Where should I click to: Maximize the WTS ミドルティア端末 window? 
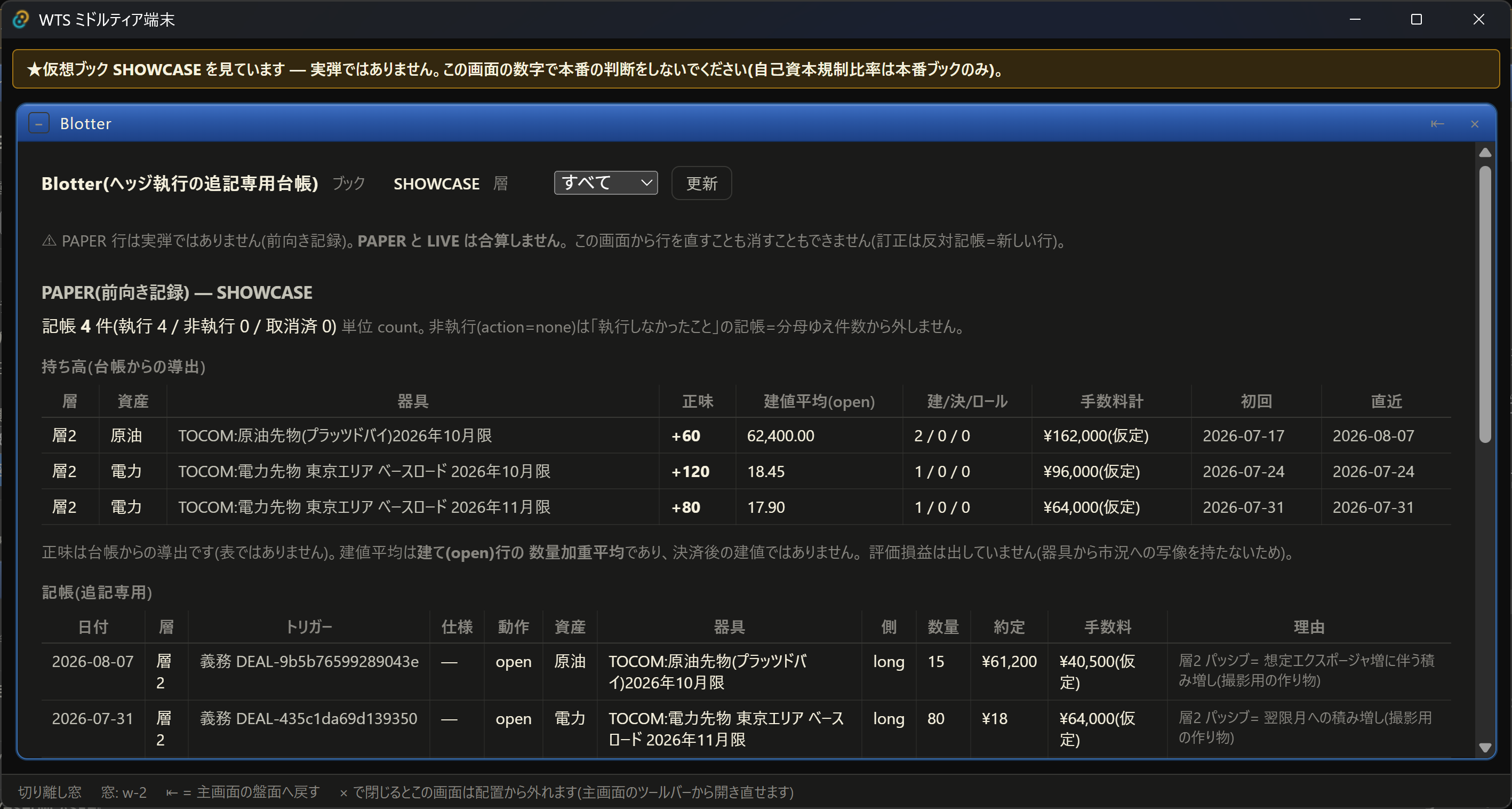coord(1417,19)
